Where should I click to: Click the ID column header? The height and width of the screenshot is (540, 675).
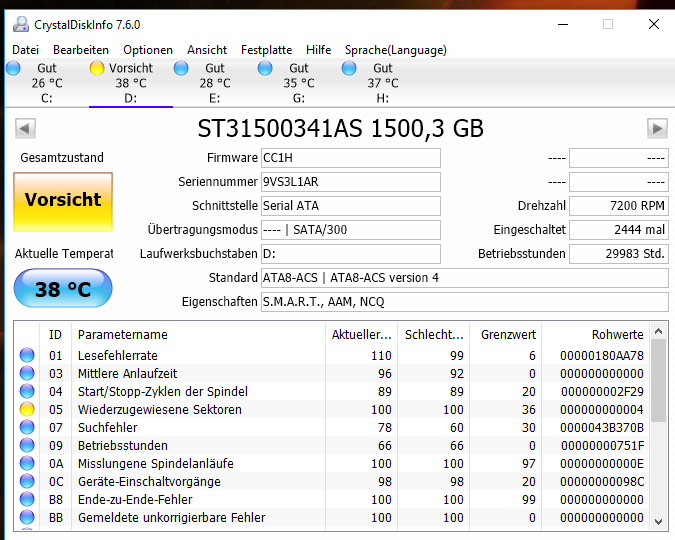(x=55, y=335)
